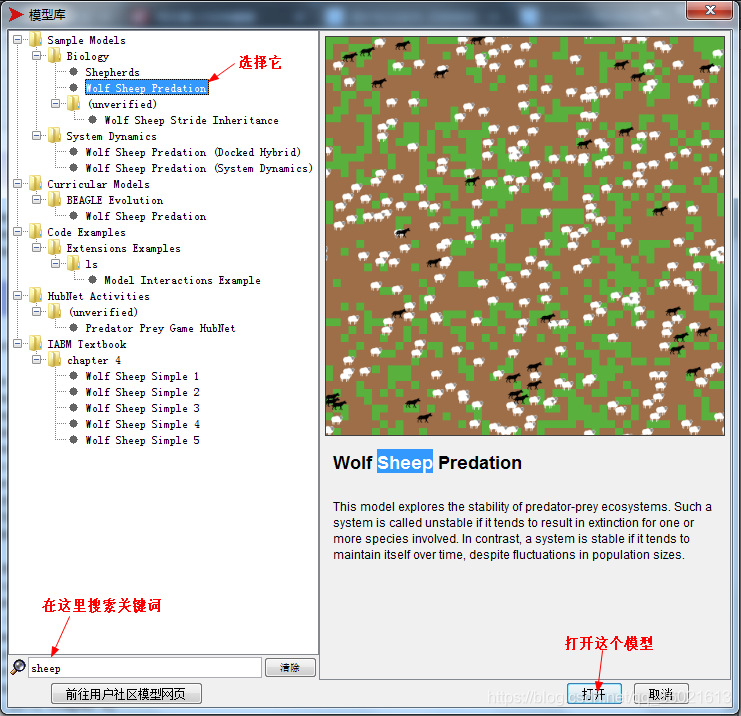The height and width of the screenshot is (716, 741).
Task: Collapse the Curricular Models tree node
Action: click(17, 183)
